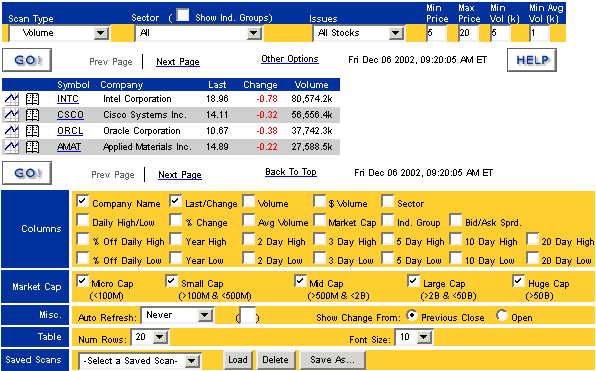
Task: Click the Min Price input field
Action: click(436, 33)
